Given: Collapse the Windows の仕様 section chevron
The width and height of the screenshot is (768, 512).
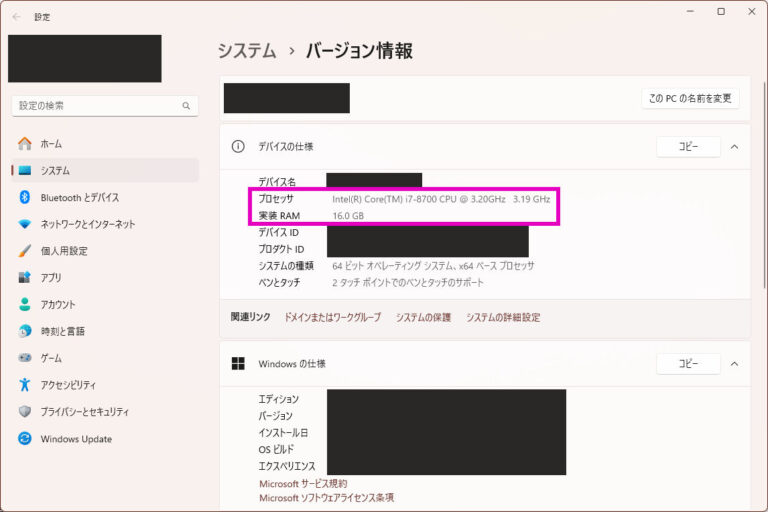Looking at the screenshot, I should coord(734,364).
